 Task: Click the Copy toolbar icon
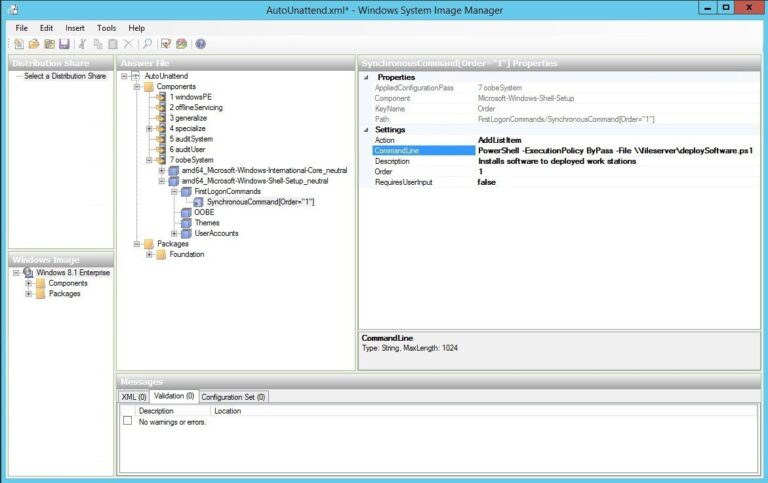point(97,44)
